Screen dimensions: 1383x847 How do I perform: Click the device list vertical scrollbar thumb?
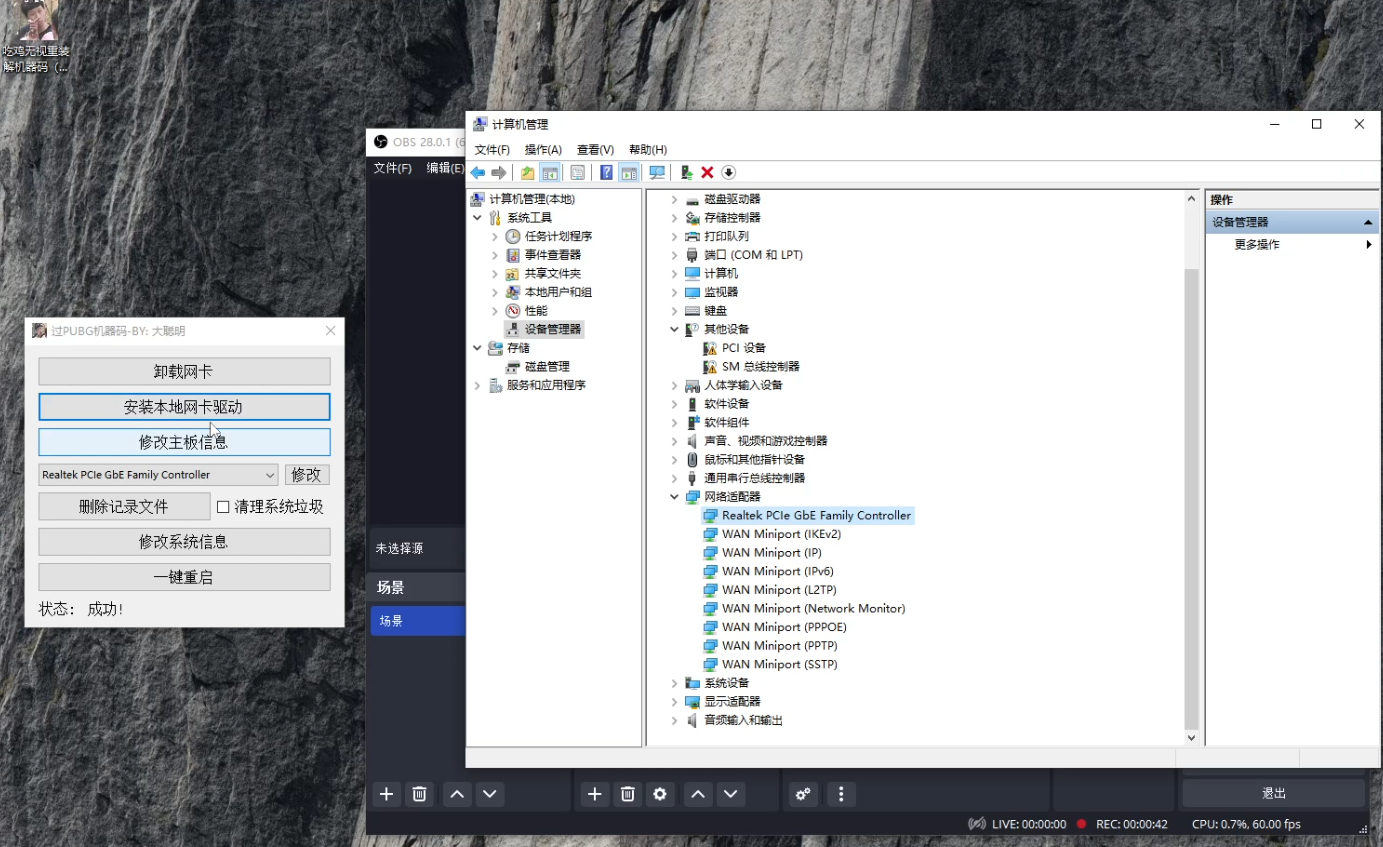click(1191, 498)
